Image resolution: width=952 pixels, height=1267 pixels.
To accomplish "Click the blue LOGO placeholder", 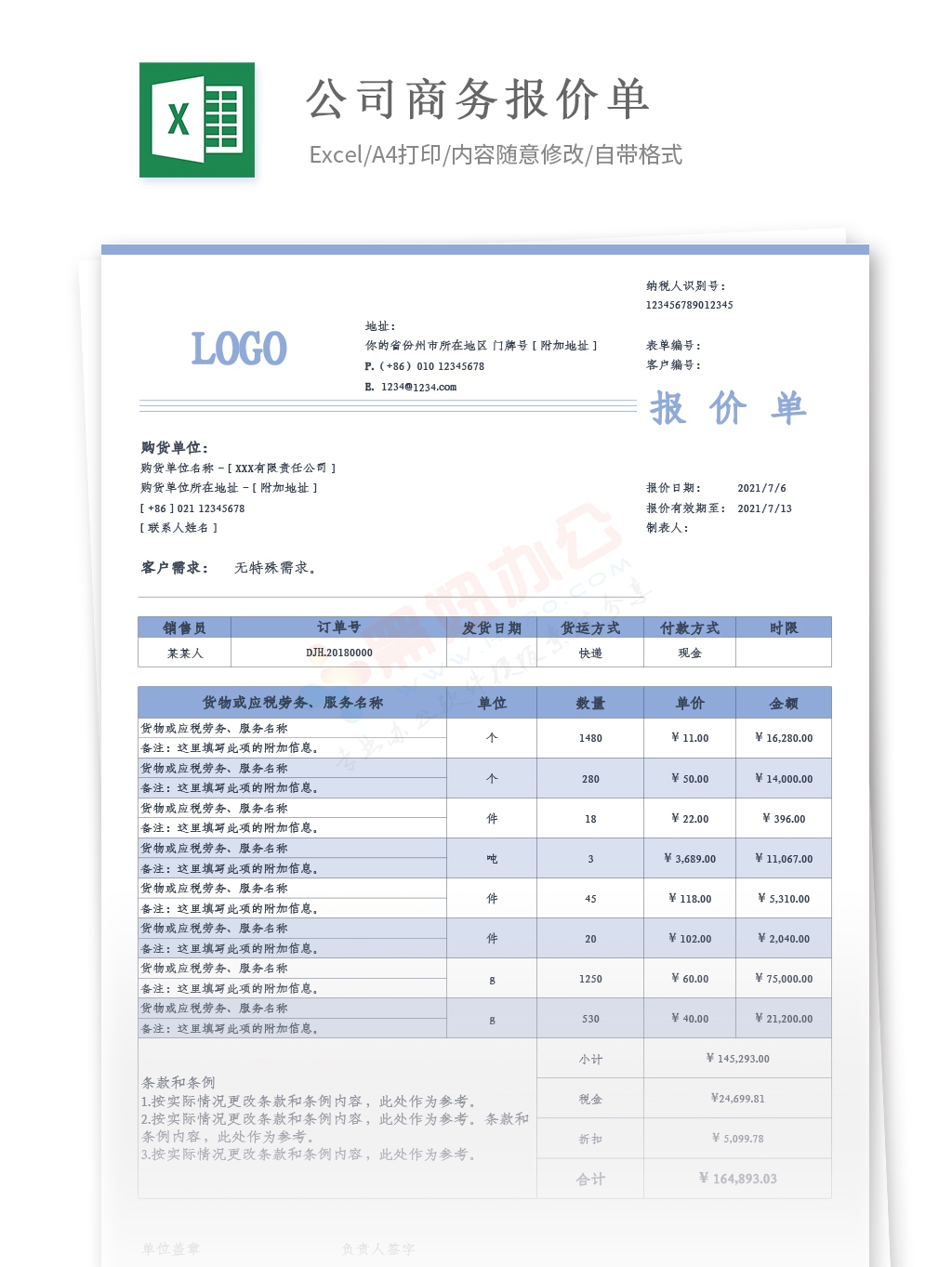I will pos(239,350).
